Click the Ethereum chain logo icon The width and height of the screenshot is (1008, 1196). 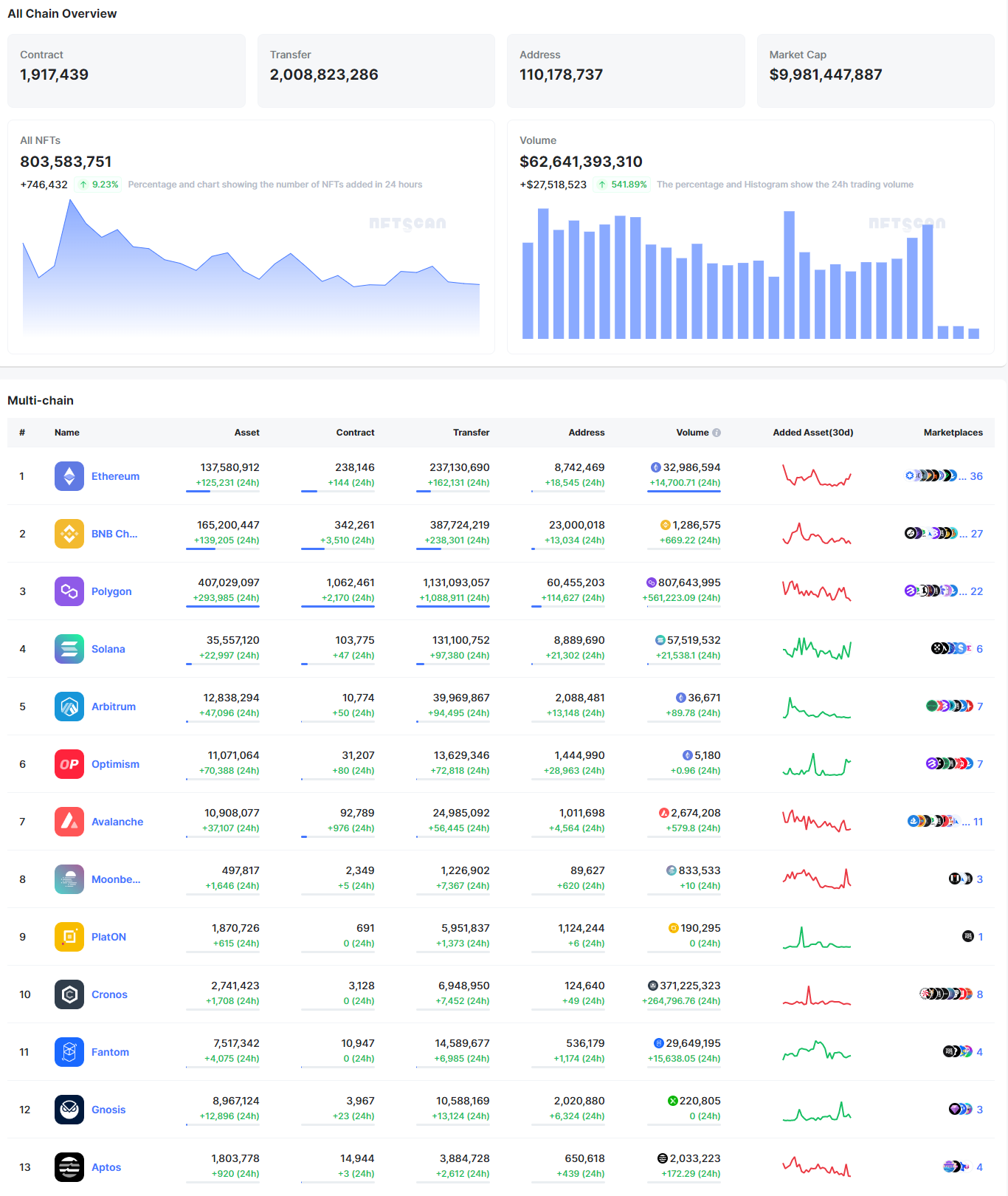point(69,476)
